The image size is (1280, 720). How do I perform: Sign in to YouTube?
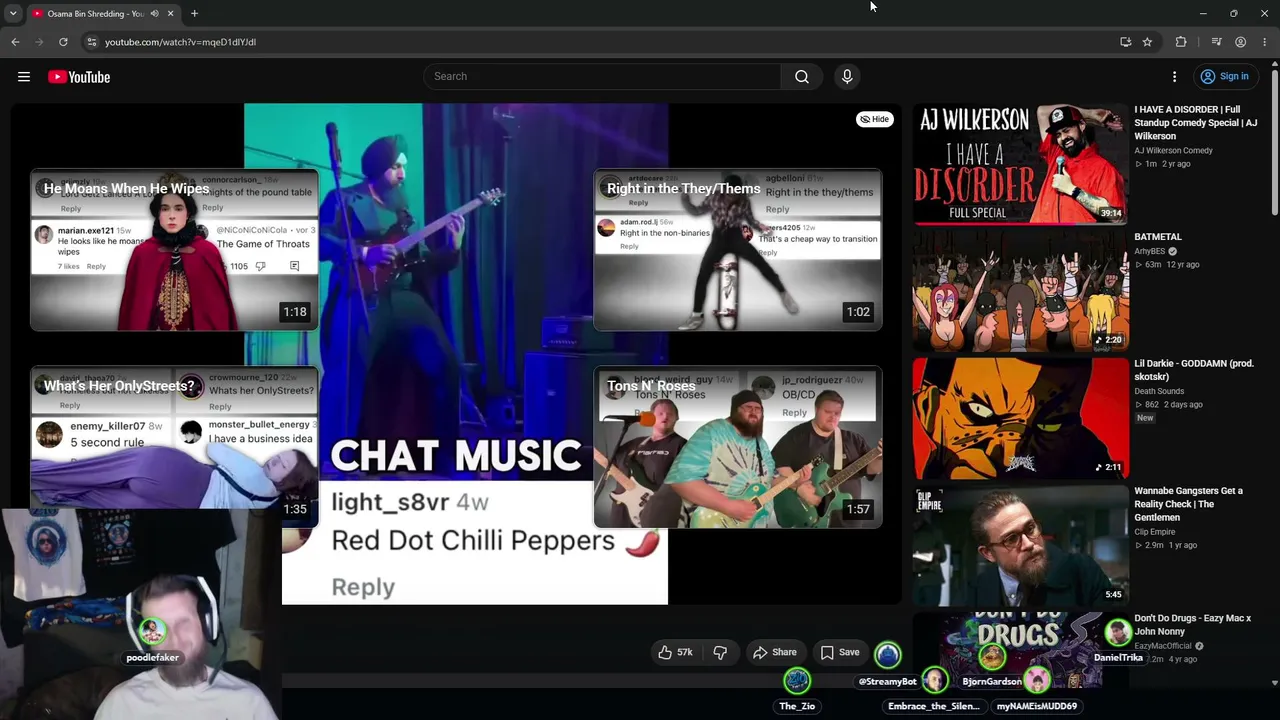pyautogui.click(x=1225, y=77)
